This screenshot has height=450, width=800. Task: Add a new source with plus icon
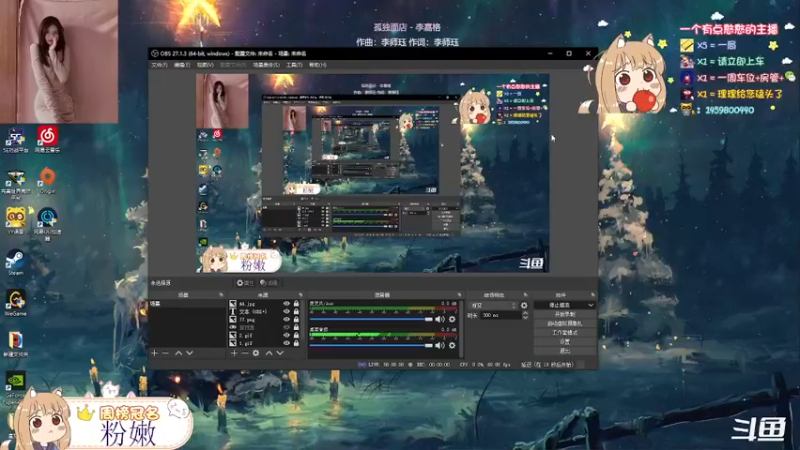coord(234,353)
